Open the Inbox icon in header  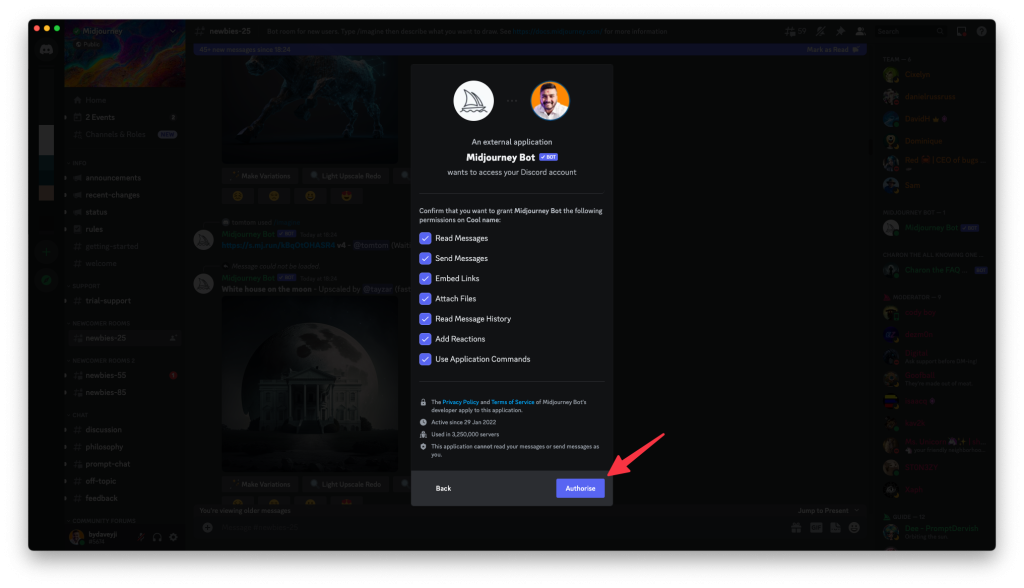tap(961, 31)
